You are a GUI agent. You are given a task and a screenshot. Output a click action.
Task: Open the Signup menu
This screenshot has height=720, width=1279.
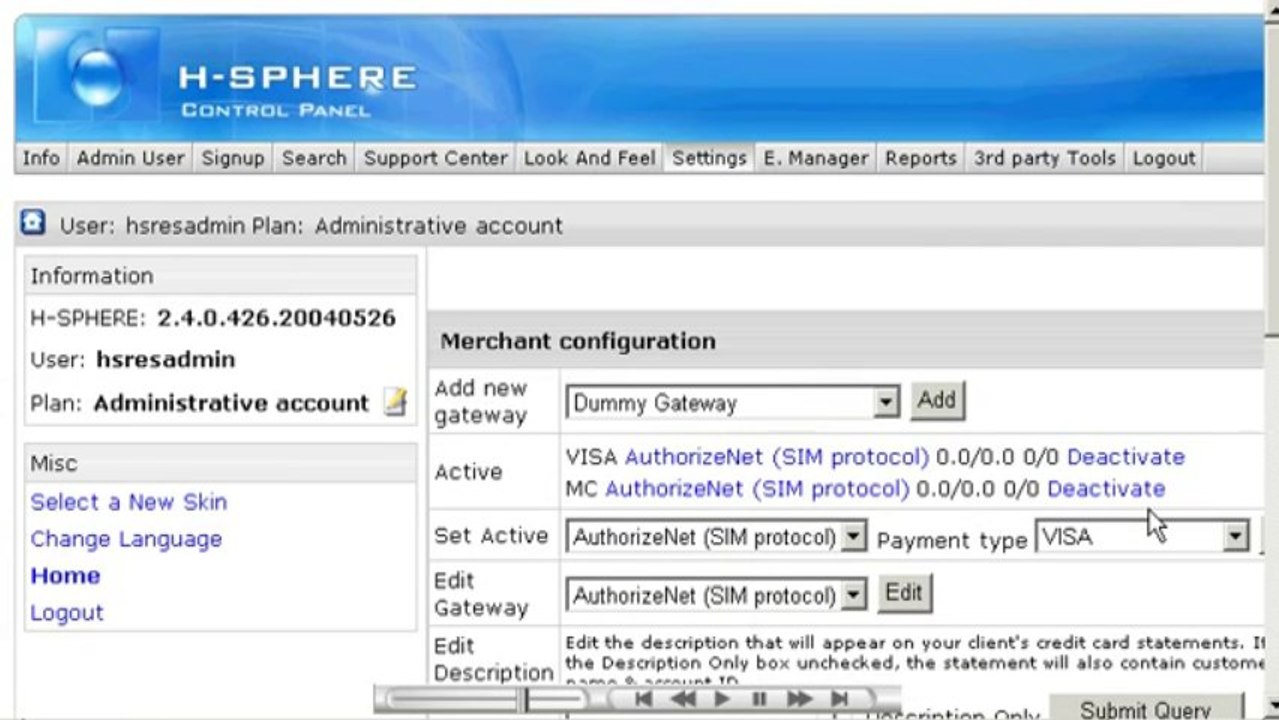pyautogui.click(x=233, y=158)
